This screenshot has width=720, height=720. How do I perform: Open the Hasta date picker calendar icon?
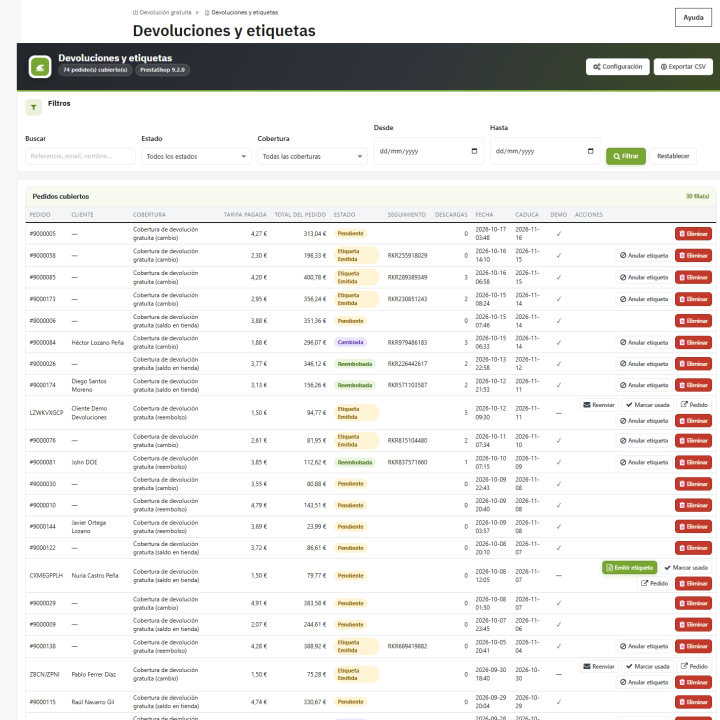click(x=591, y=151)
